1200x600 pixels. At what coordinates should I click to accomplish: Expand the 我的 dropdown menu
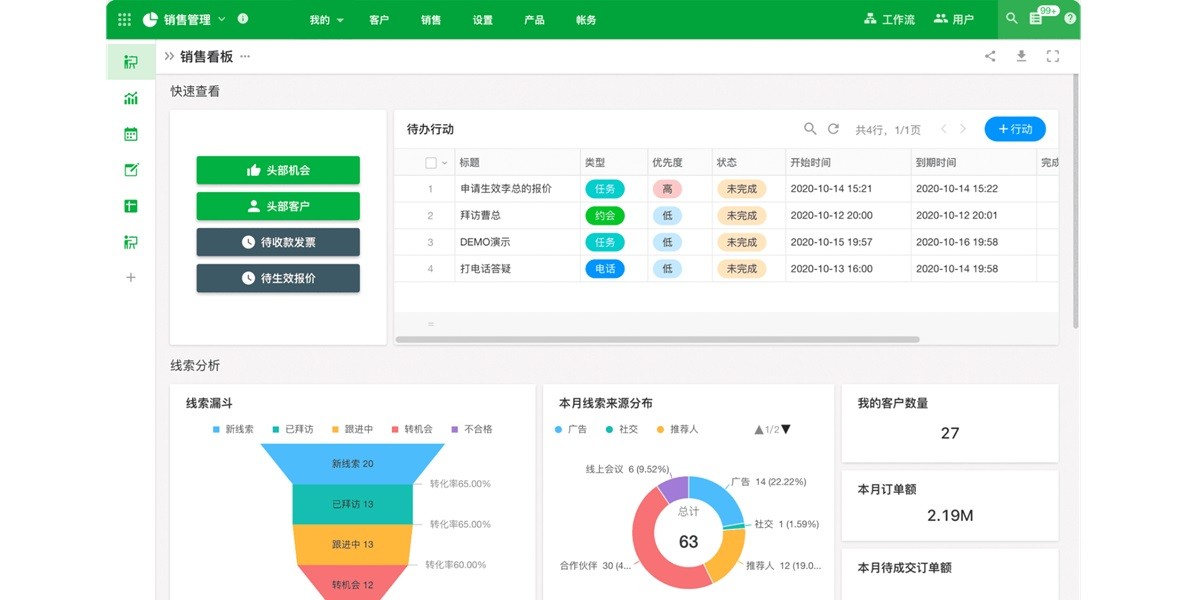[x=326, y=20]
